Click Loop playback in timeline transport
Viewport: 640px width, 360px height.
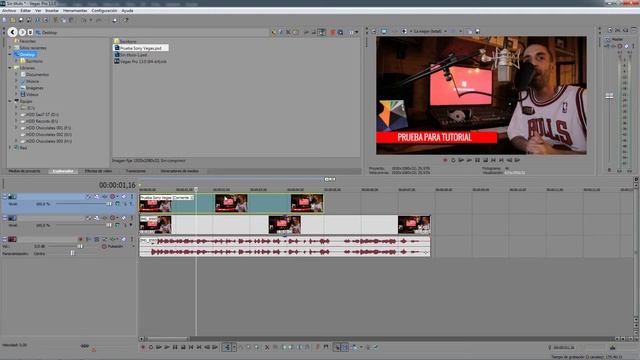point(151,347)
